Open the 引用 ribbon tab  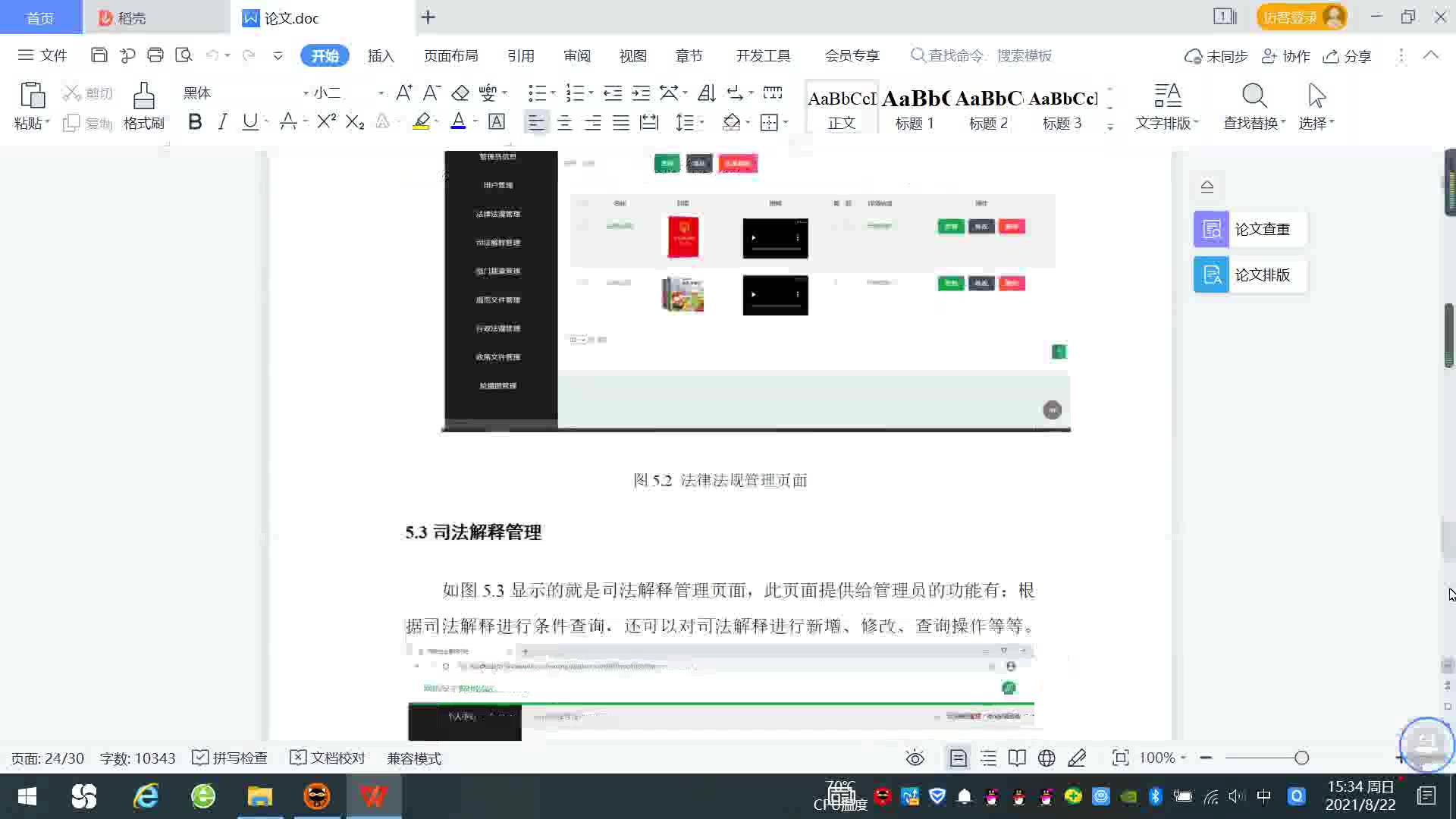click(520, 55)
